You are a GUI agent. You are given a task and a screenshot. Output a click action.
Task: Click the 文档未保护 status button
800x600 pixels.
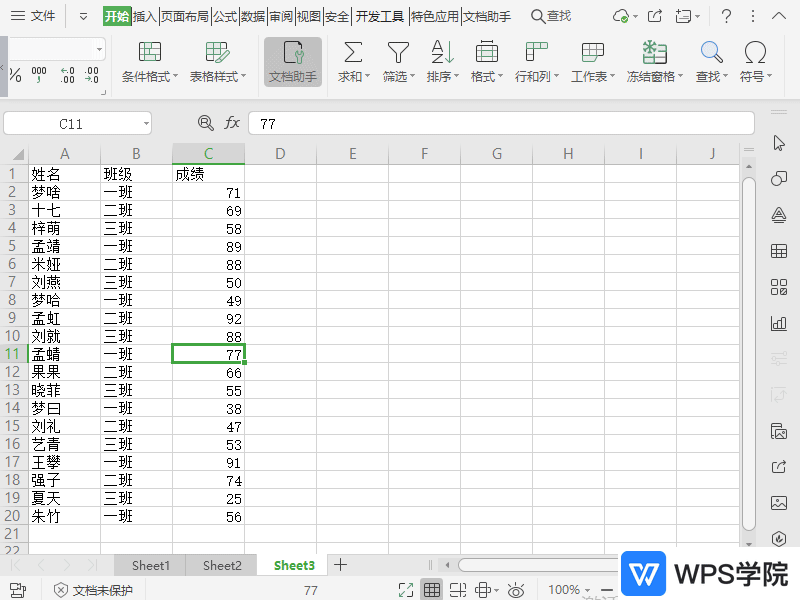click(93, 590)
